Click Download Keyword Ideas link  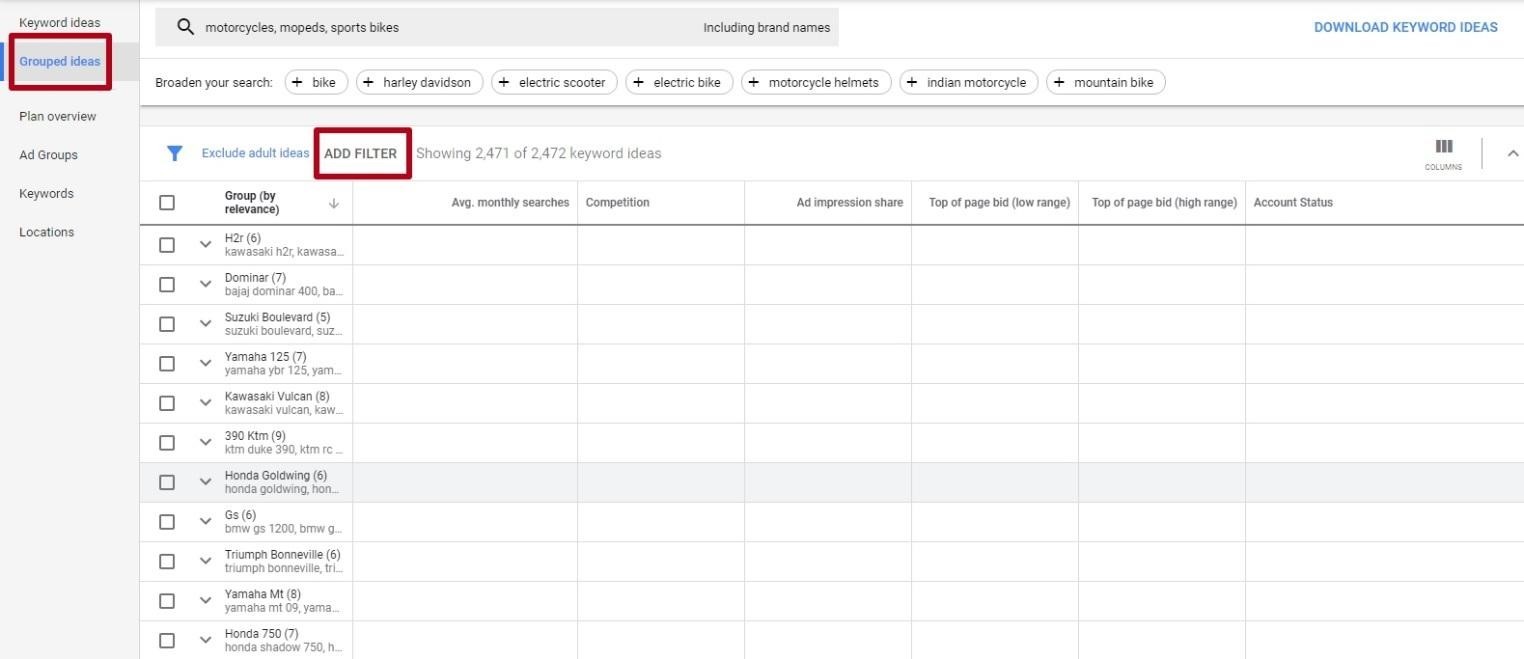point(1405,27)
